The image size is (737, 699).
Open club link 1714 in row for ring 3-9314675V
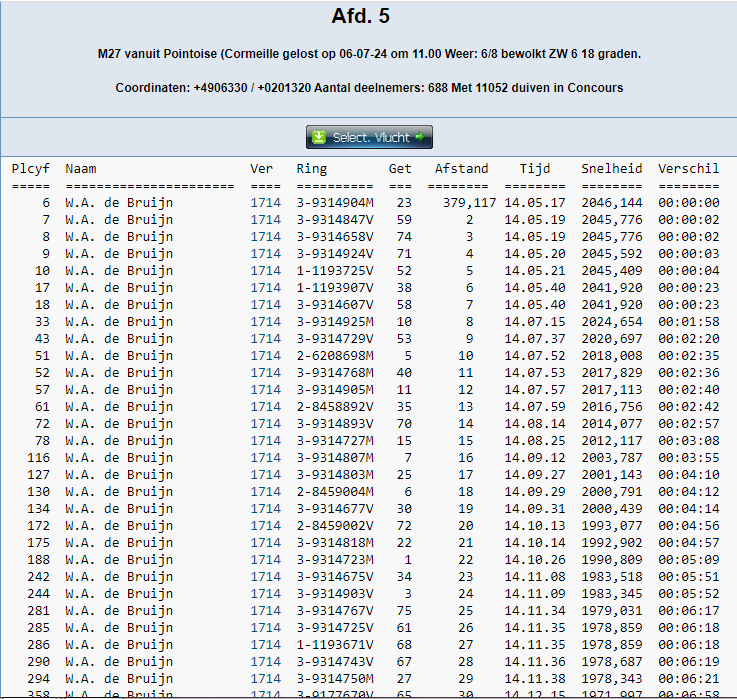pos(266,576)
